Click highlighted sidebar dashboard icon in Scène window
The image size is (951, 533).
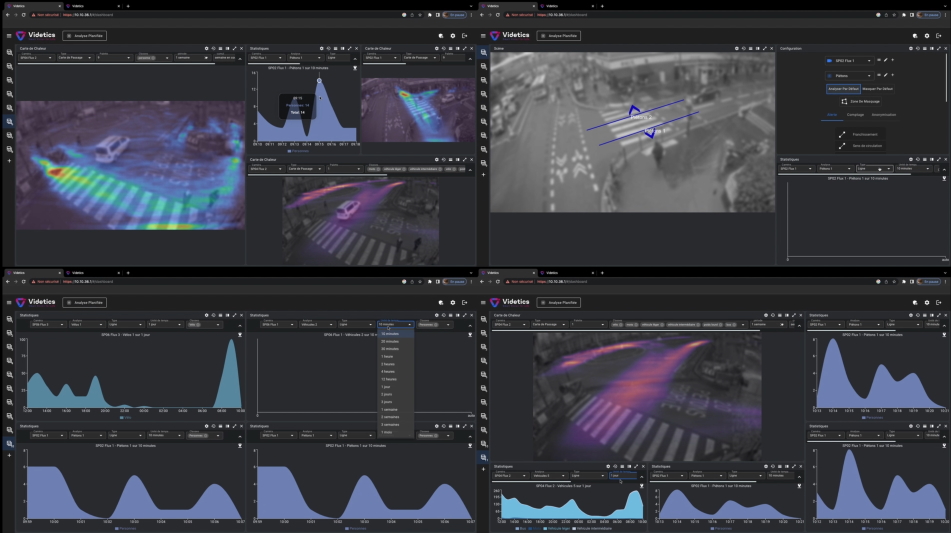tap(483, 52)
